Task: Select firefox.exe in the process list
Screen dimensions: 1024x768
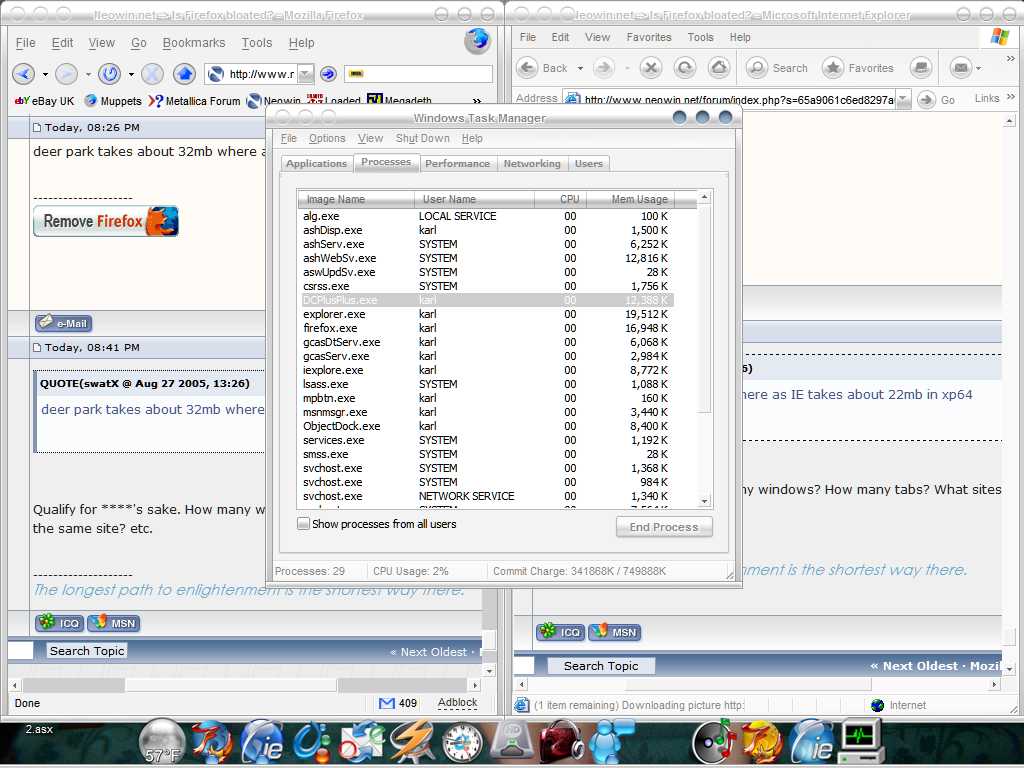Action: click(330, 328)
